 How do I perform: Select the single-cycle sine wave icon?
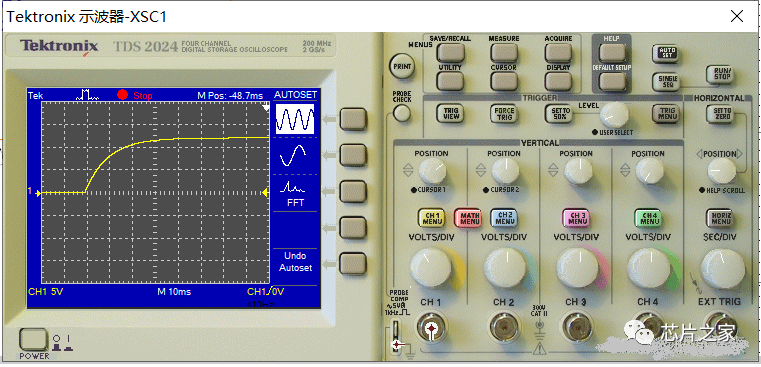tap(293, 155)
